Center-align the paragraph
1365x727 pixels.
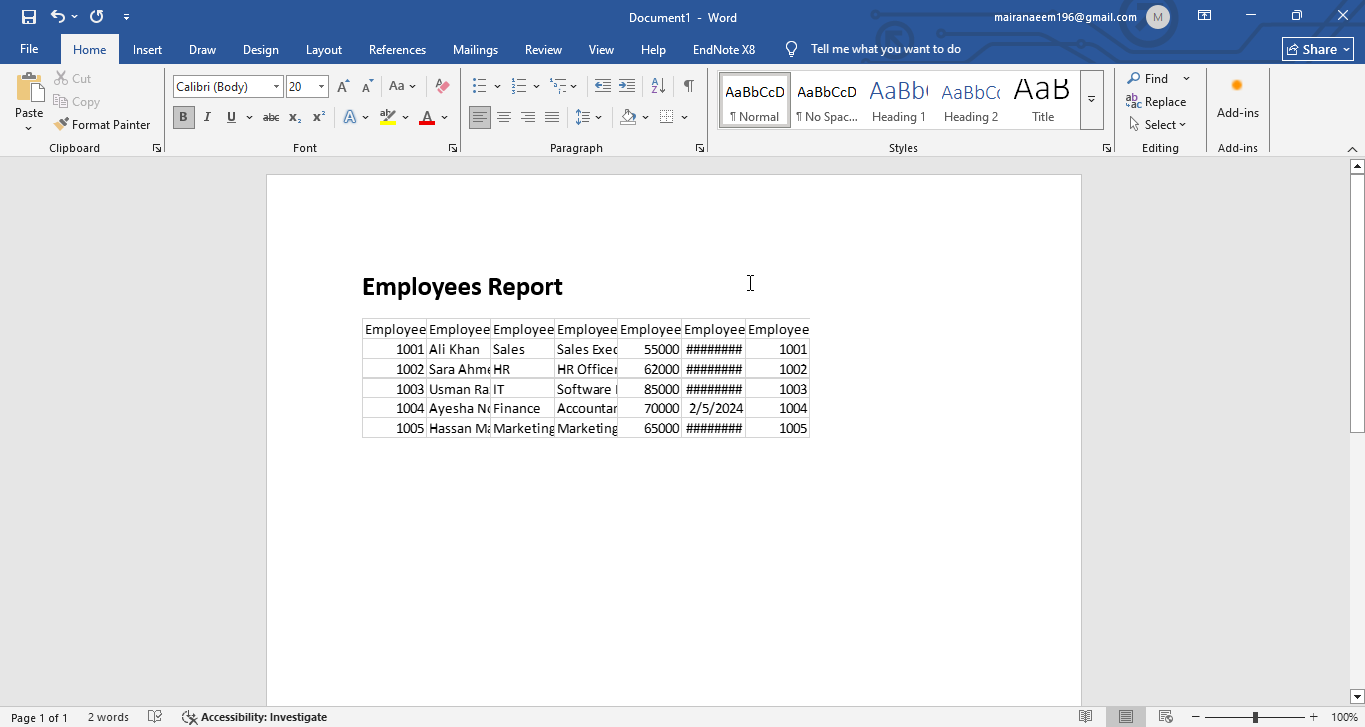coord(504,117)
